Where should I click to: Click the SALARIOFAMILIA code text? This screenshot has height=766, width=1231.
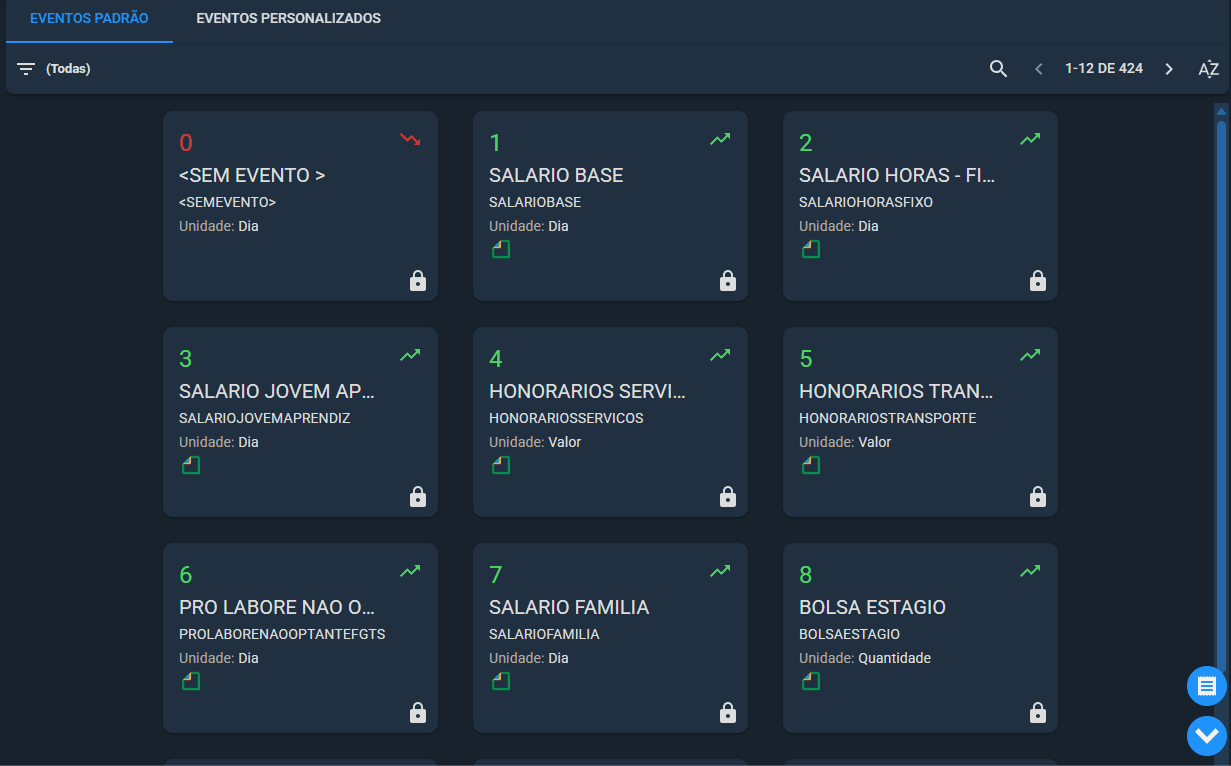coord(544,634)
